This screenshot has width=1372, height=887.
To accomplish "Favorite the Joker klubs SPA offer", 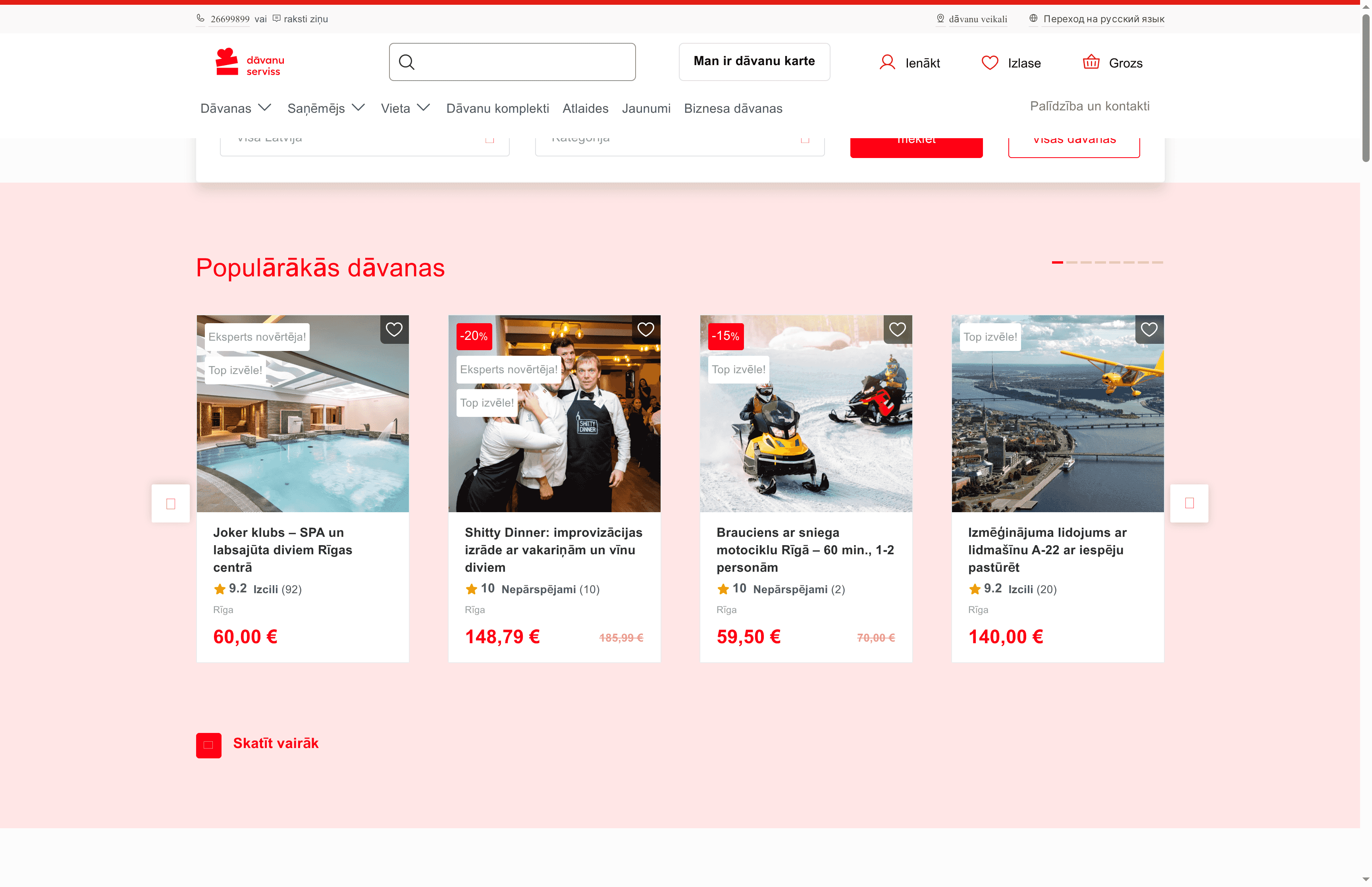I will [x=394, y=329].
